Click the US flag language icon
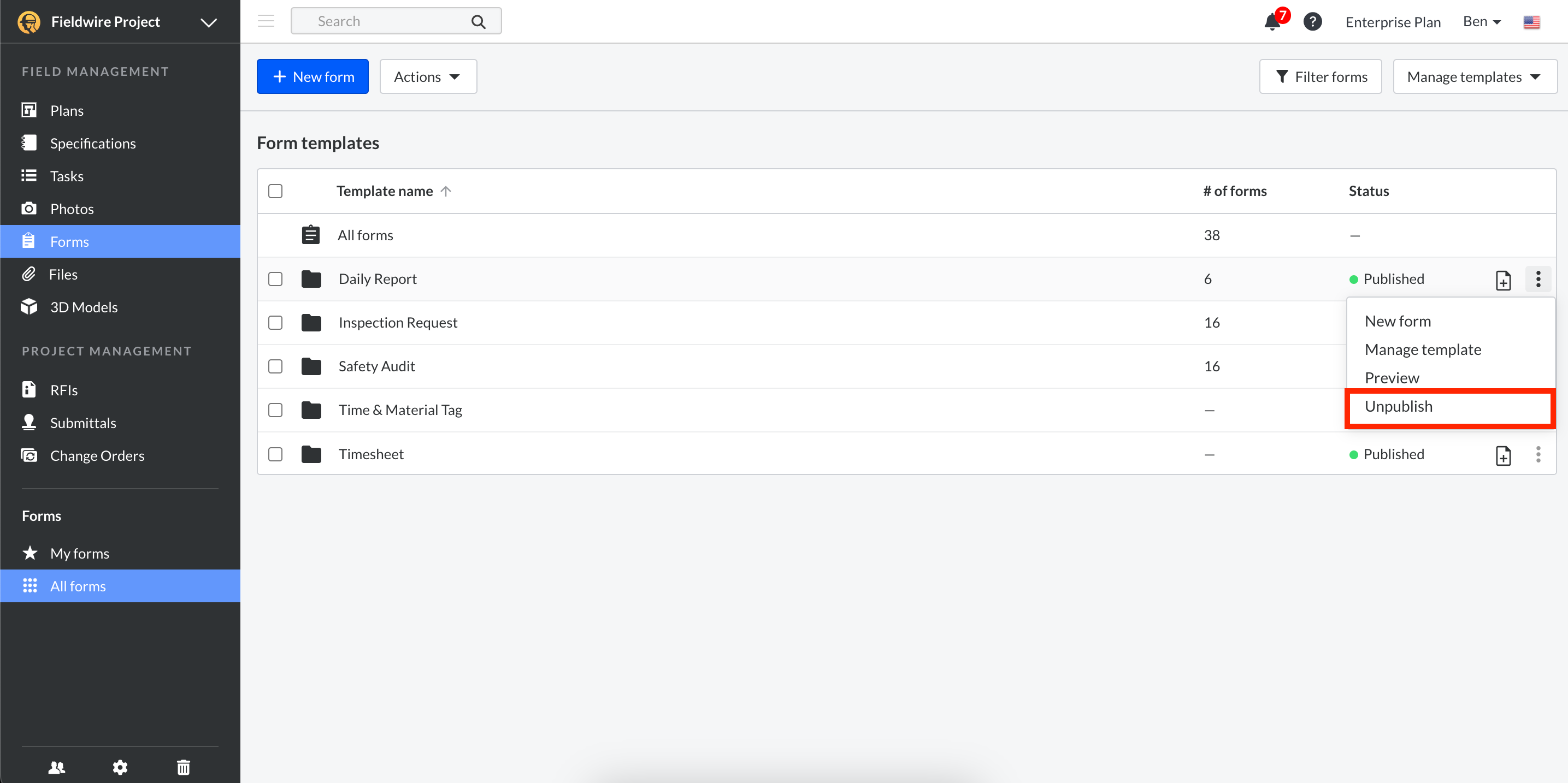Viewport: 1568px width, 783px height. coord(1531,22)
